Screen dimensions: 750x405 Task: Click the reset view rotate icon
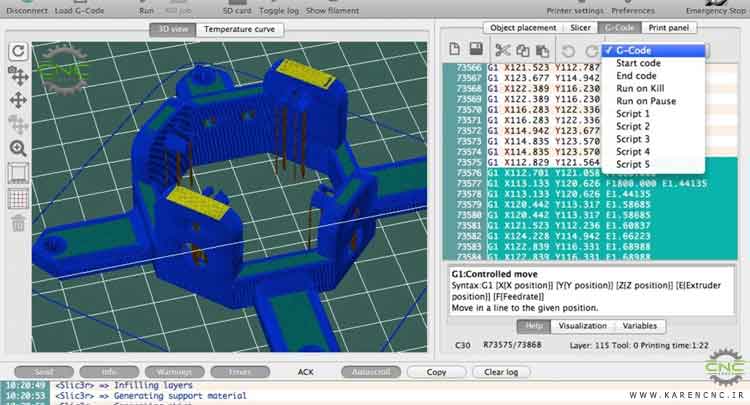click(18, 51)
